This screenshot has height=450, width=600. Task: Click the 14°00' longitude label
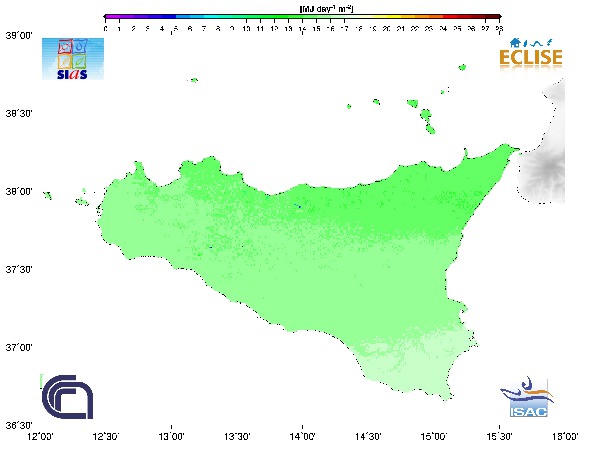coord(303,436)
